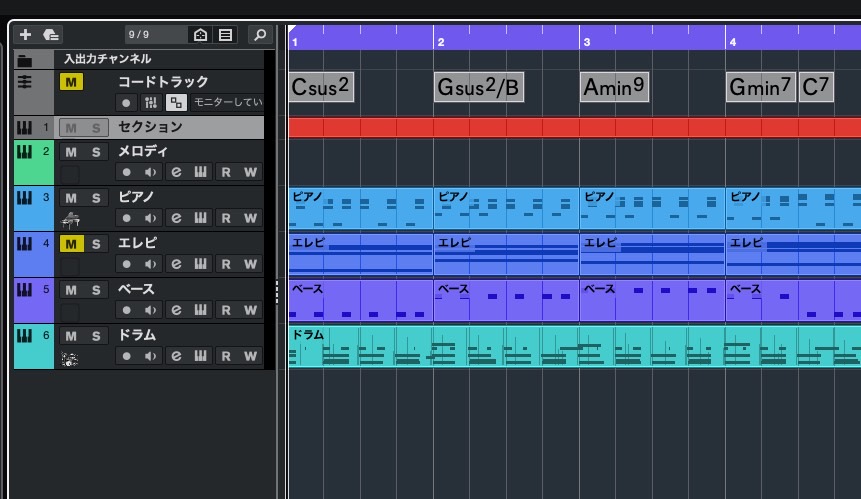
Task: Toggle monitor on the ドラム track
Action: click(x=151, y=356)
